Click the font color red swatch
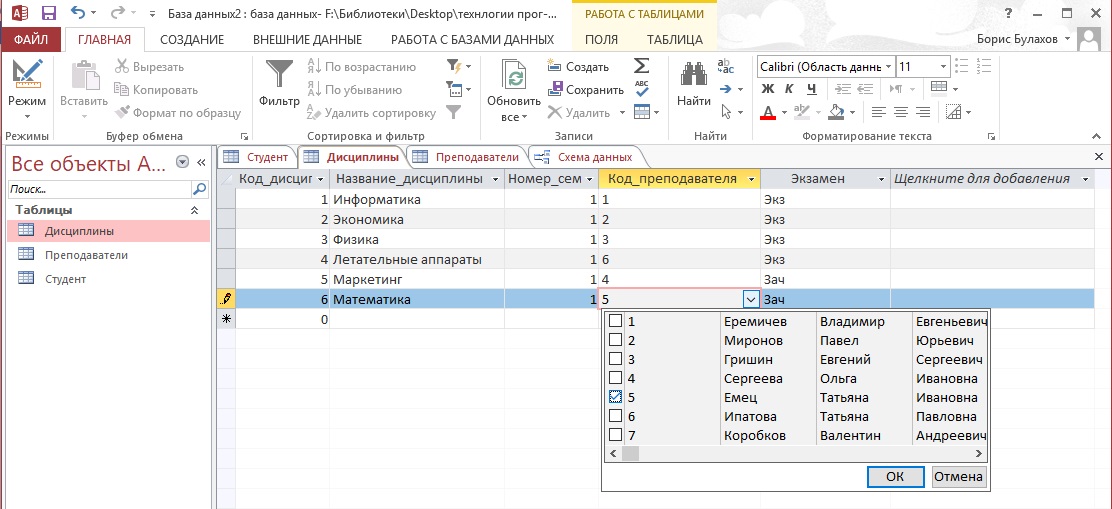This screenshot has height=509, width=1112. pos(768,112)
